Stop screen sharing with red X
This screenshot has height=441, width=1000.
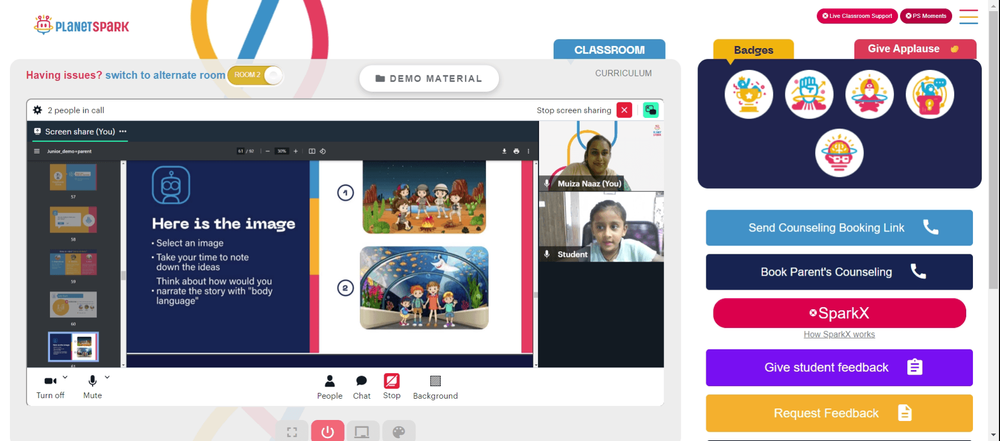coord(624,110)
